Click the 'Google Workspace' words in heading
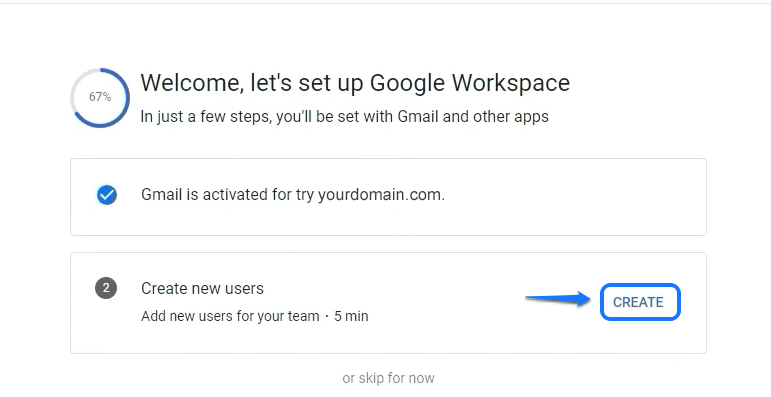This screenshot has width=771, height=397. [470, 83]
